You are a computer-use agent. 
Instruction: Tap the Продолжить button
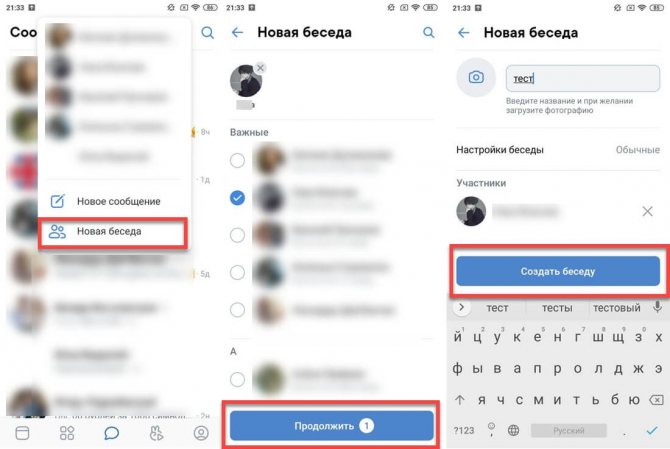click(x=332, y=426)
